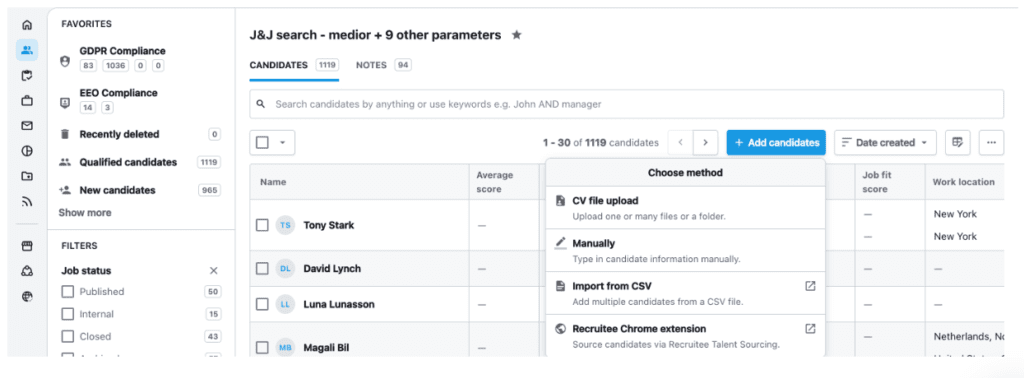Open Import from CSV external link icon

pyautogui.click(x=810, y=286)
